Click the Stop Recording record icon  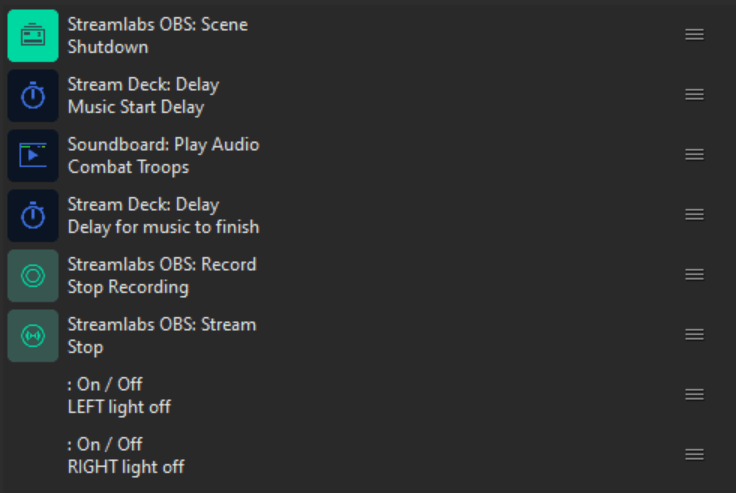[33, 275]
